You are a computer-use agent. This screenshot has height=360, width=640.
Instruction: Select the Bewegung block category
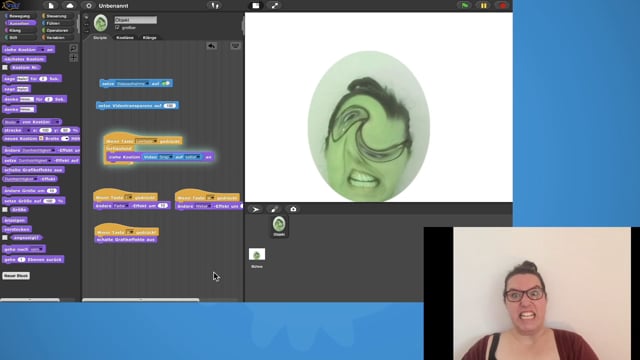[19, 16]
